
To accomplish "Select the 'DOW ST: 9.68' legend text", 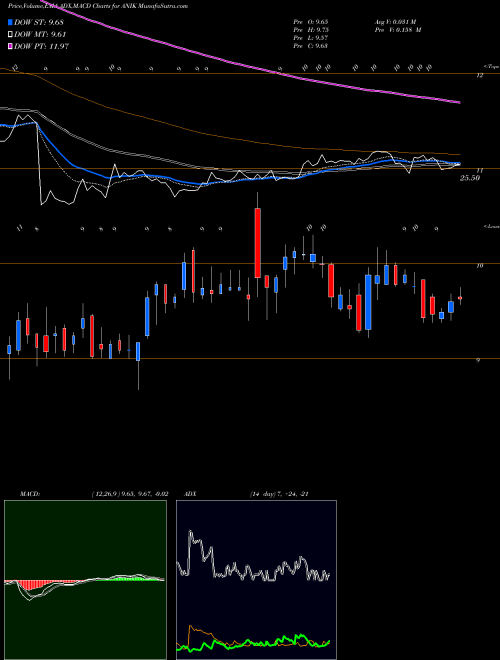I will coord(39,23).
